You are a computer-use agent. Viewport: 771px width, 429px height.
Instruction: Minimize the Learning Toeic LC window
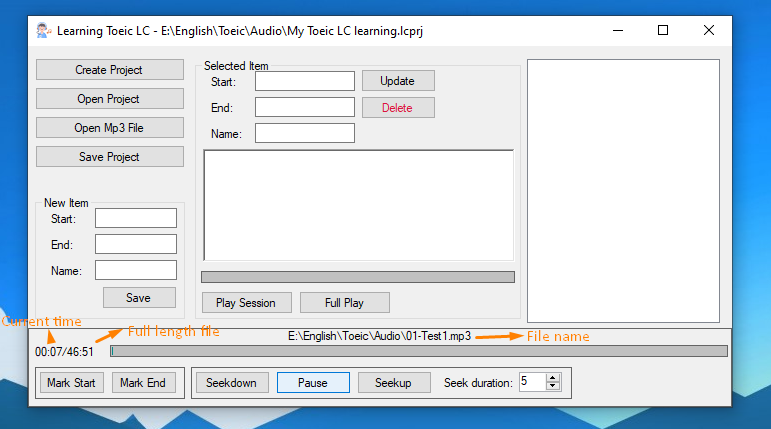(618, 31)
